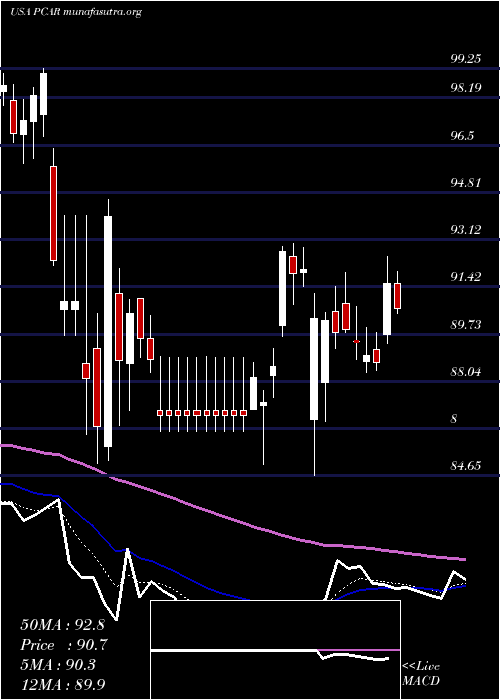
Task: Open the Live MACD inset chart
Action: pos(275,650)
